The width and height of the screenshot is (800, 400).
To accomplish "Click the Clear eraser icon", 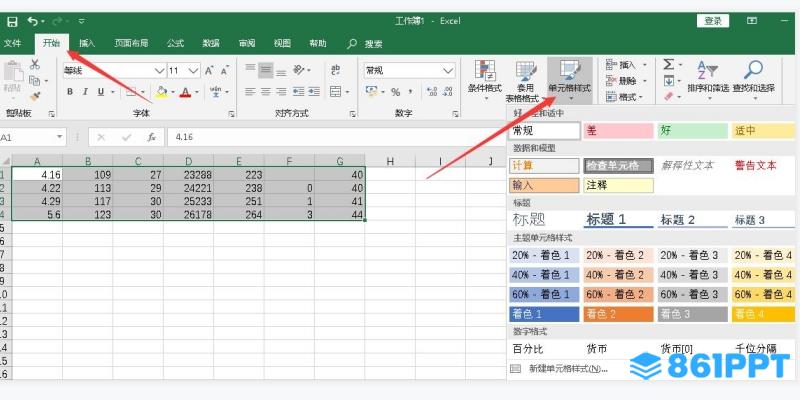I will pos(668,96).
